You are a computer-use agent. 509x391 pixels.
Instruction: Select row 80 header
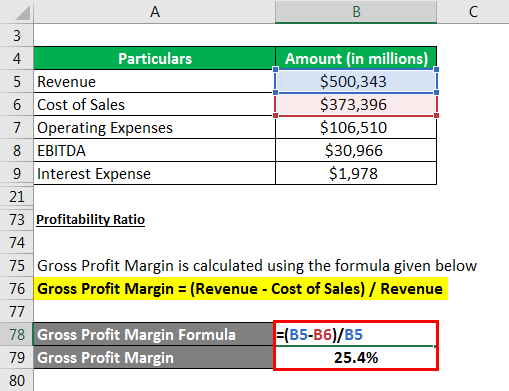tap(17, 380)
